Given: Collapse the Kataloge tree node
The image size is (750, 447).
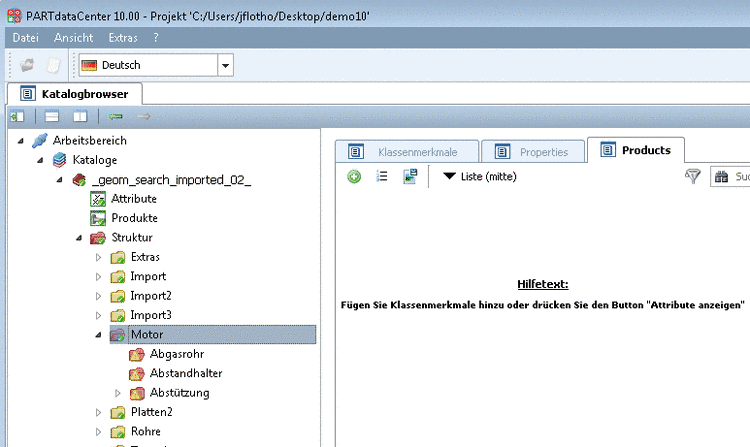Looking at the screenshot, I should tap(40, 160).
